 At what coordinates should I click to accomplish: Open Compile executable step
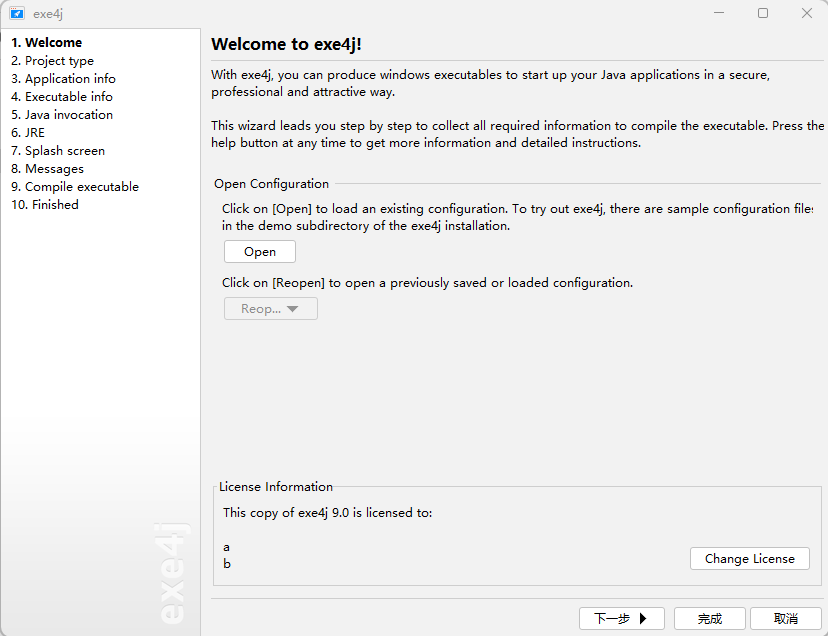click(x=75, y=186)
